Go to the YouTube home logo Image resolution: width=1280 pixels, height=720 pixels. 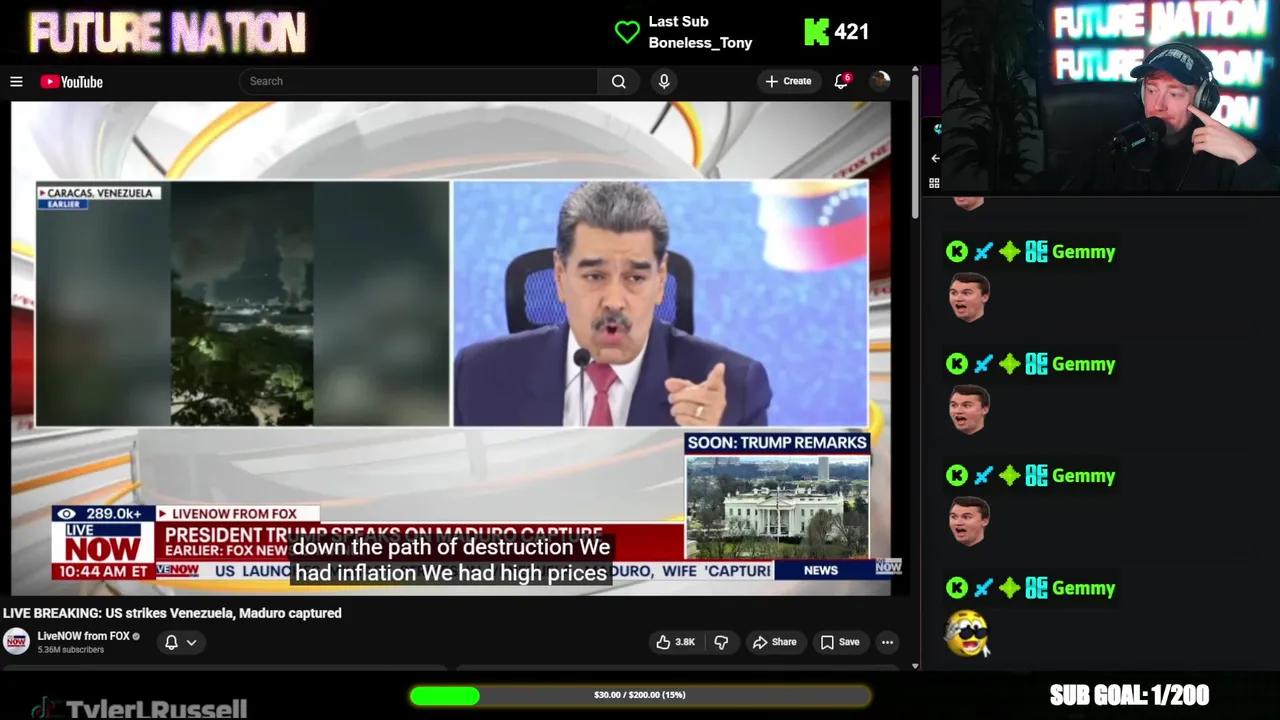click(71, 82)
